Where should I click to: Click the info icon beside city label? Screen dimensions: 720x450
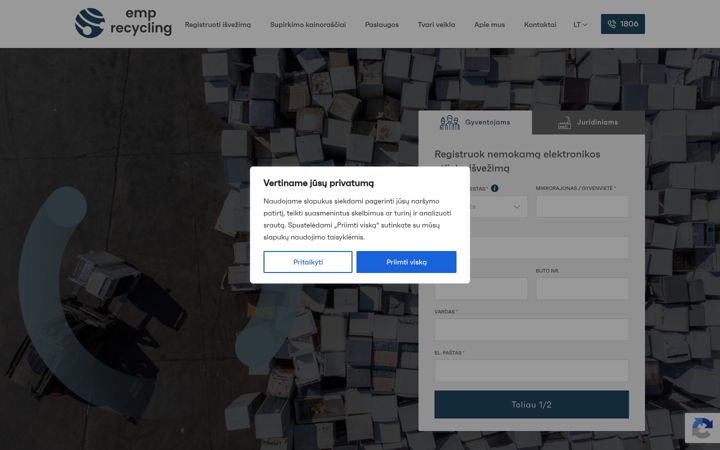495,188
